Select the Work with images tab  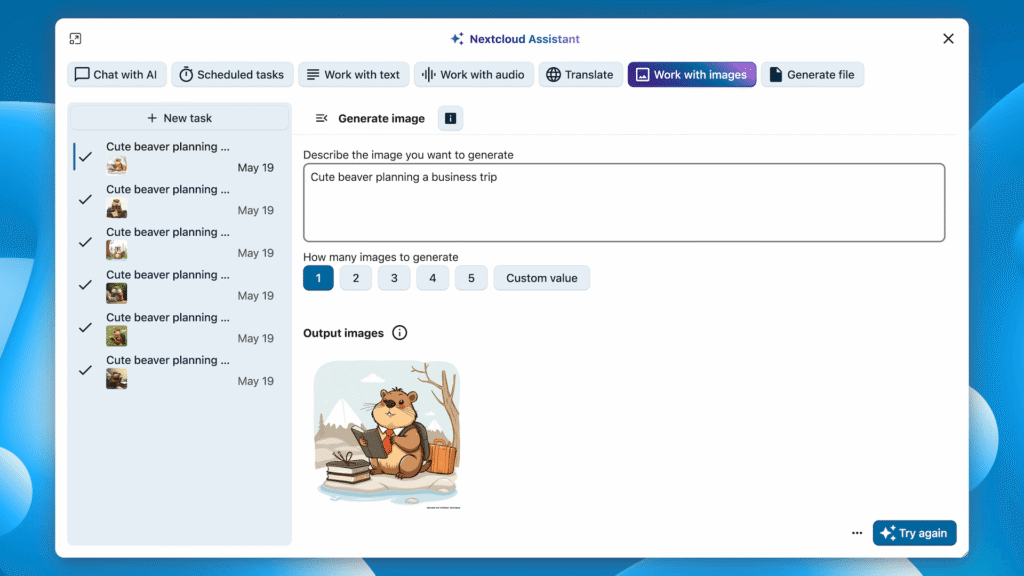click(x=692, y=74)
